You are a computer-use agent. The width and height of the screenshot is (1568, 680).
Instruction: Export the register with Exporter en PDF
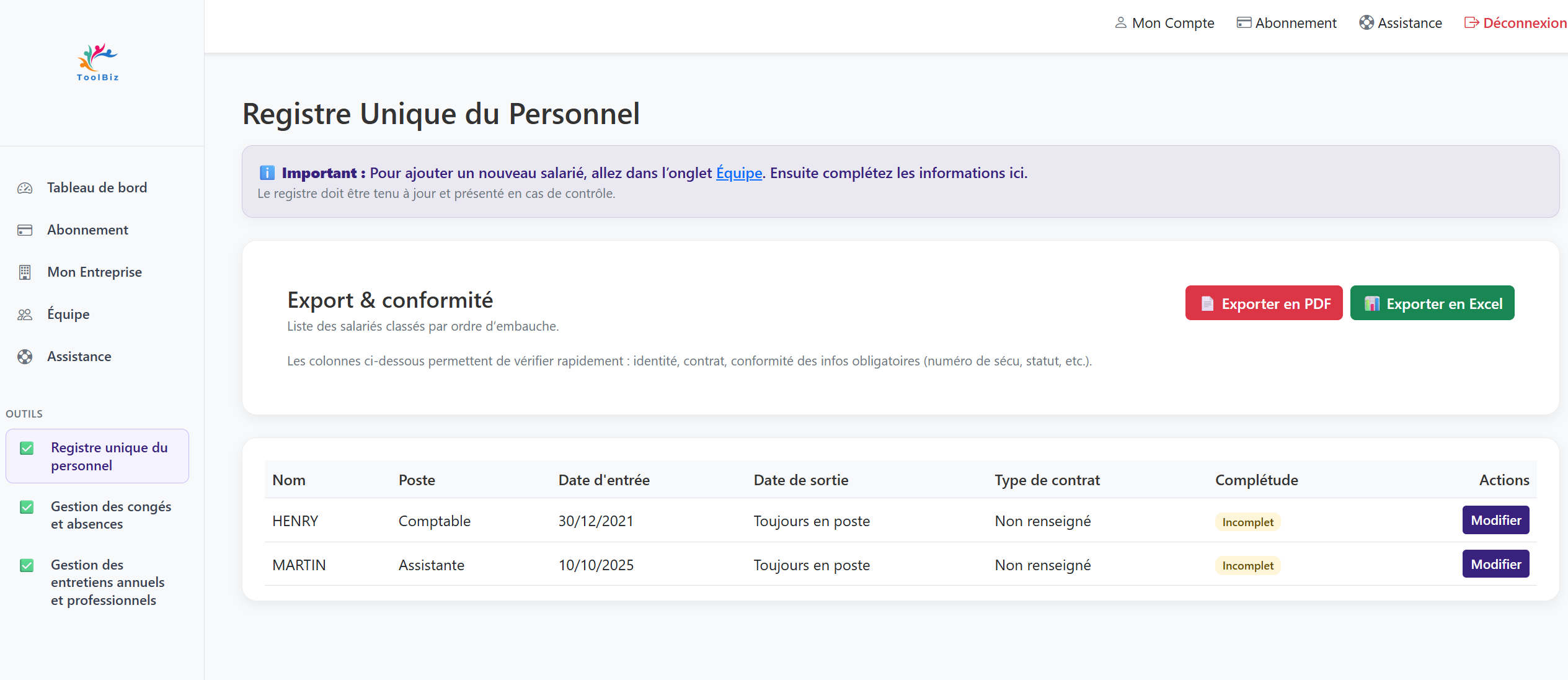pyautogui.click(x=1264, y=303)
